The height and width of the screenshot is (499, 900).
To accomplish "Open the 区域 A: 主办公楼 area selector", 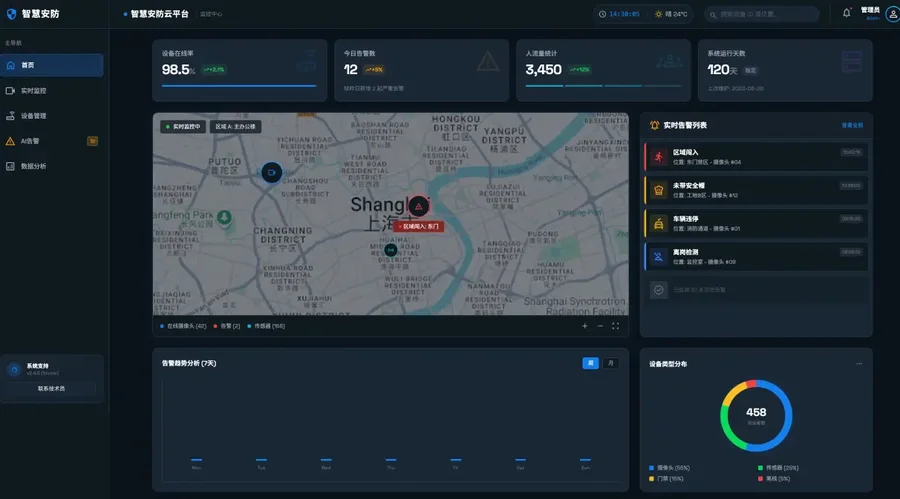I will coord(235,127).
